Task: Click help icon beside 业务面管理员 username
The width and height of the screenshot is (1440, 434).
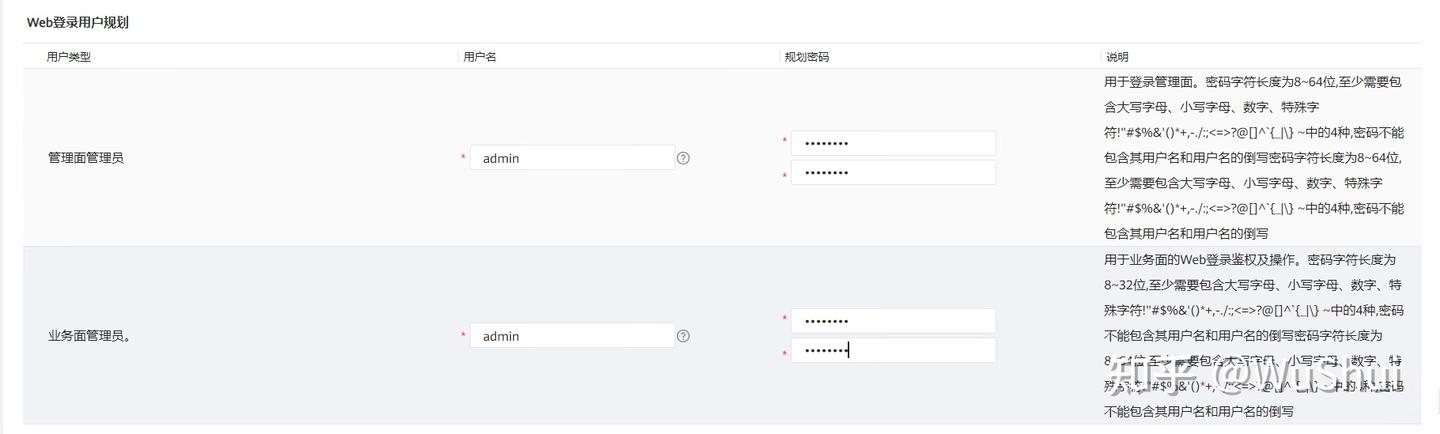Action: point(683,336)
